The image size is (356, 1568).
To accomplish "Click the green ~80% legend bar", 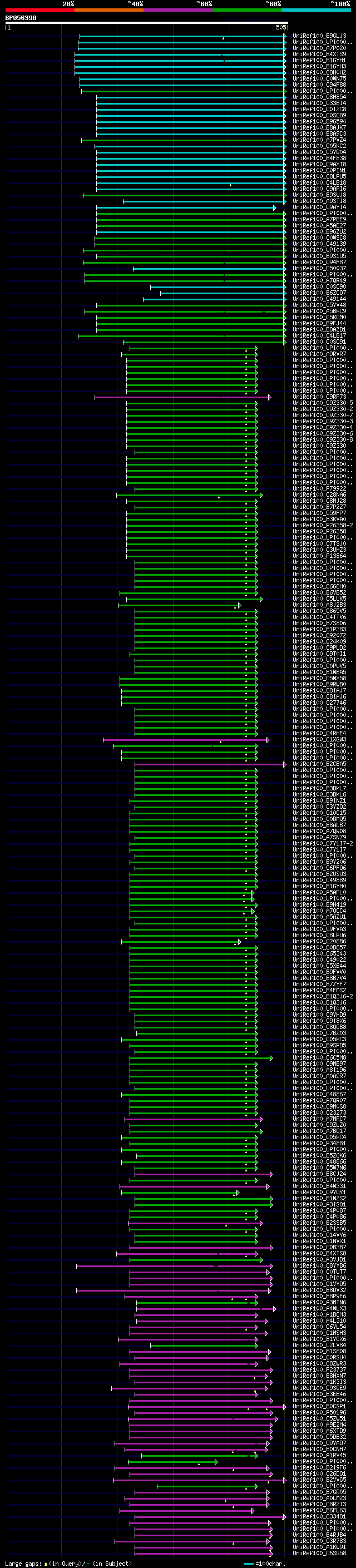I will [247, 10].
